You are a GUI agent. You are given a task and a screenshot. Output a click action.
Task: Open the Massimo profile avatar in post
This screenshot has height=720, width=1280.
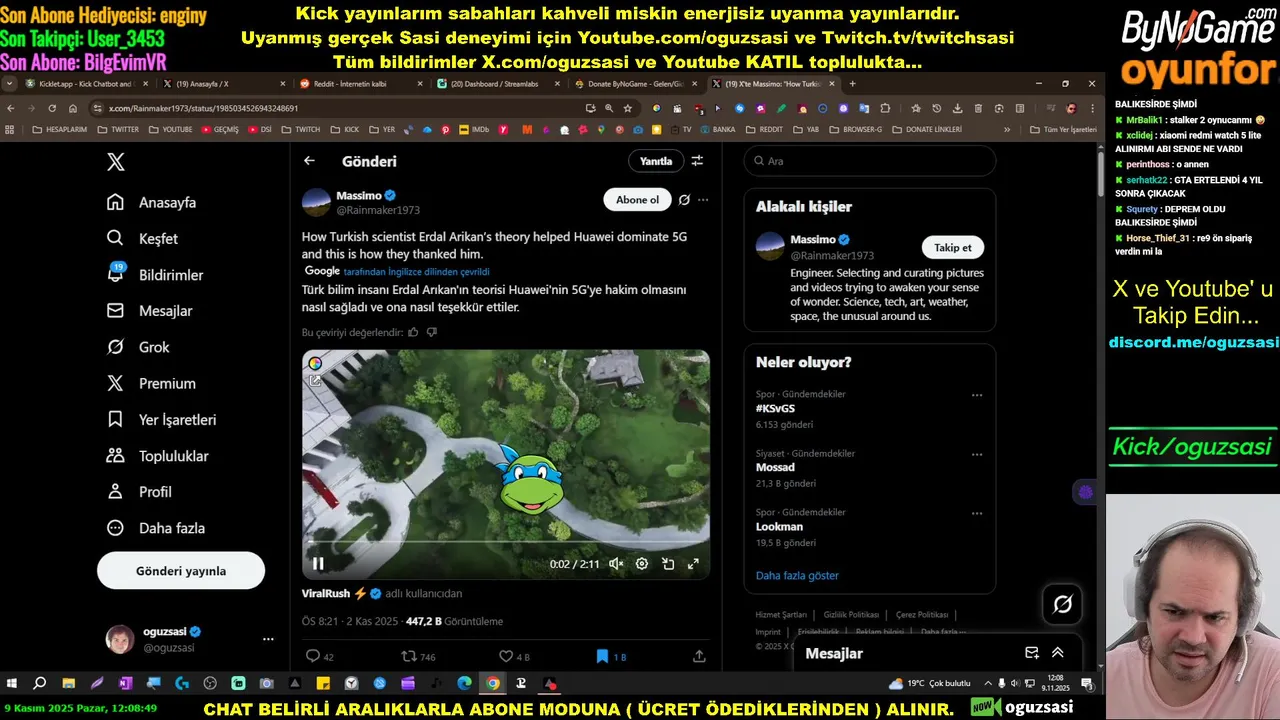point(316,202)
